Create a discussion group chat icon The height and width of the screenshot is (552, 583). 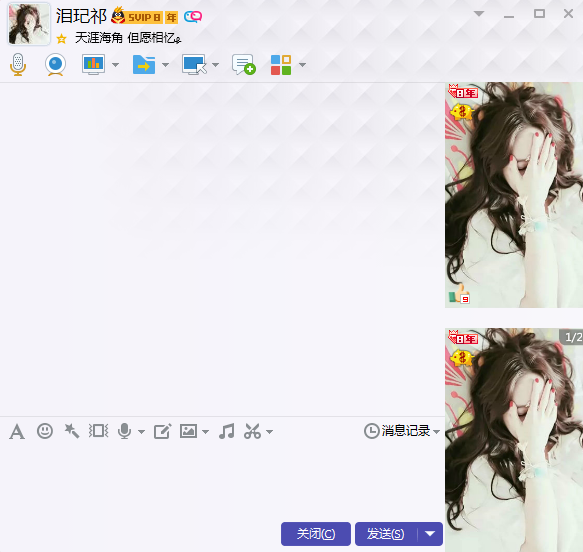point(244,65)
